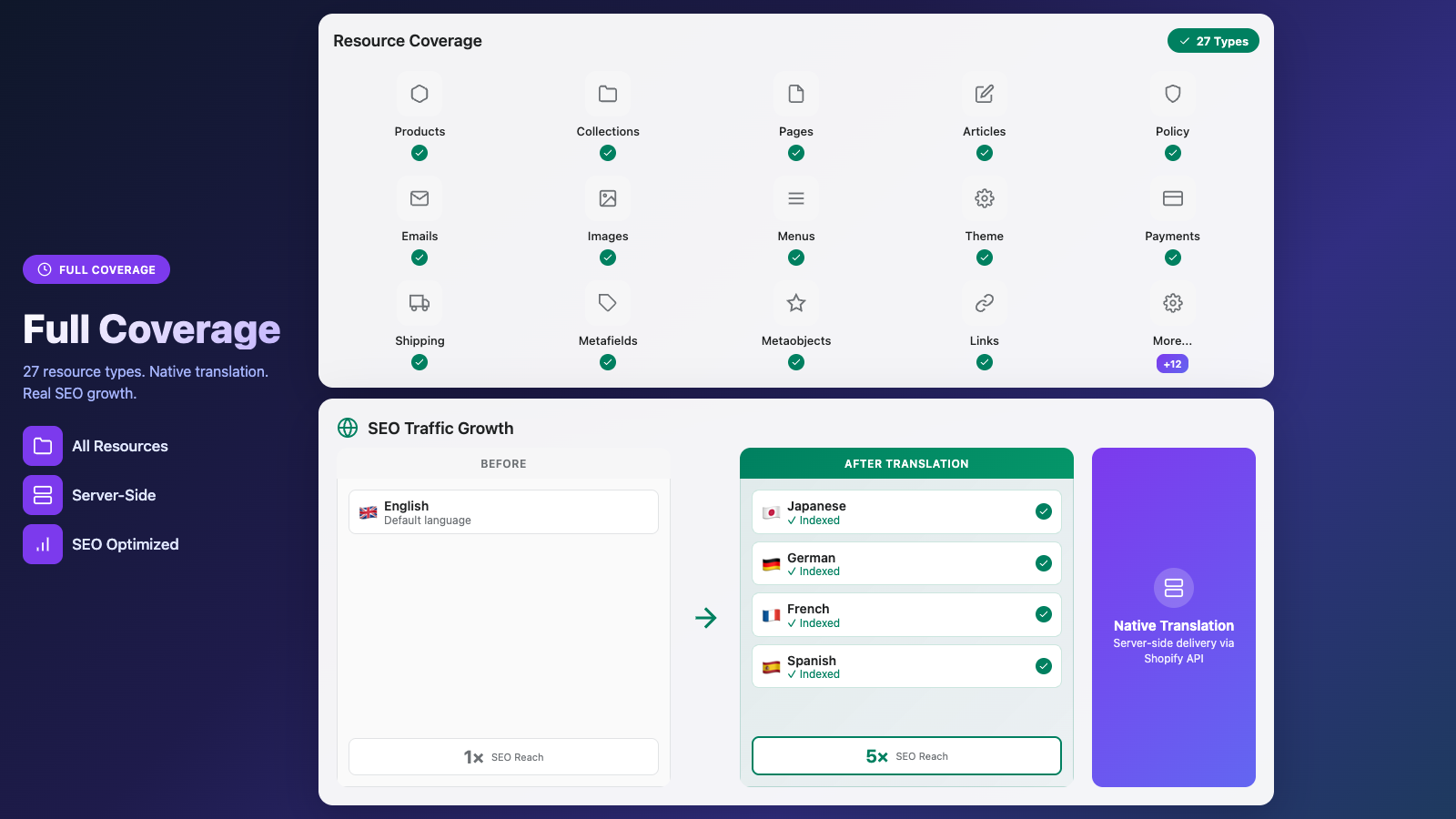
Task: Toggle the Japanese indexed checkmark
Action: (x=1044, y=511)
